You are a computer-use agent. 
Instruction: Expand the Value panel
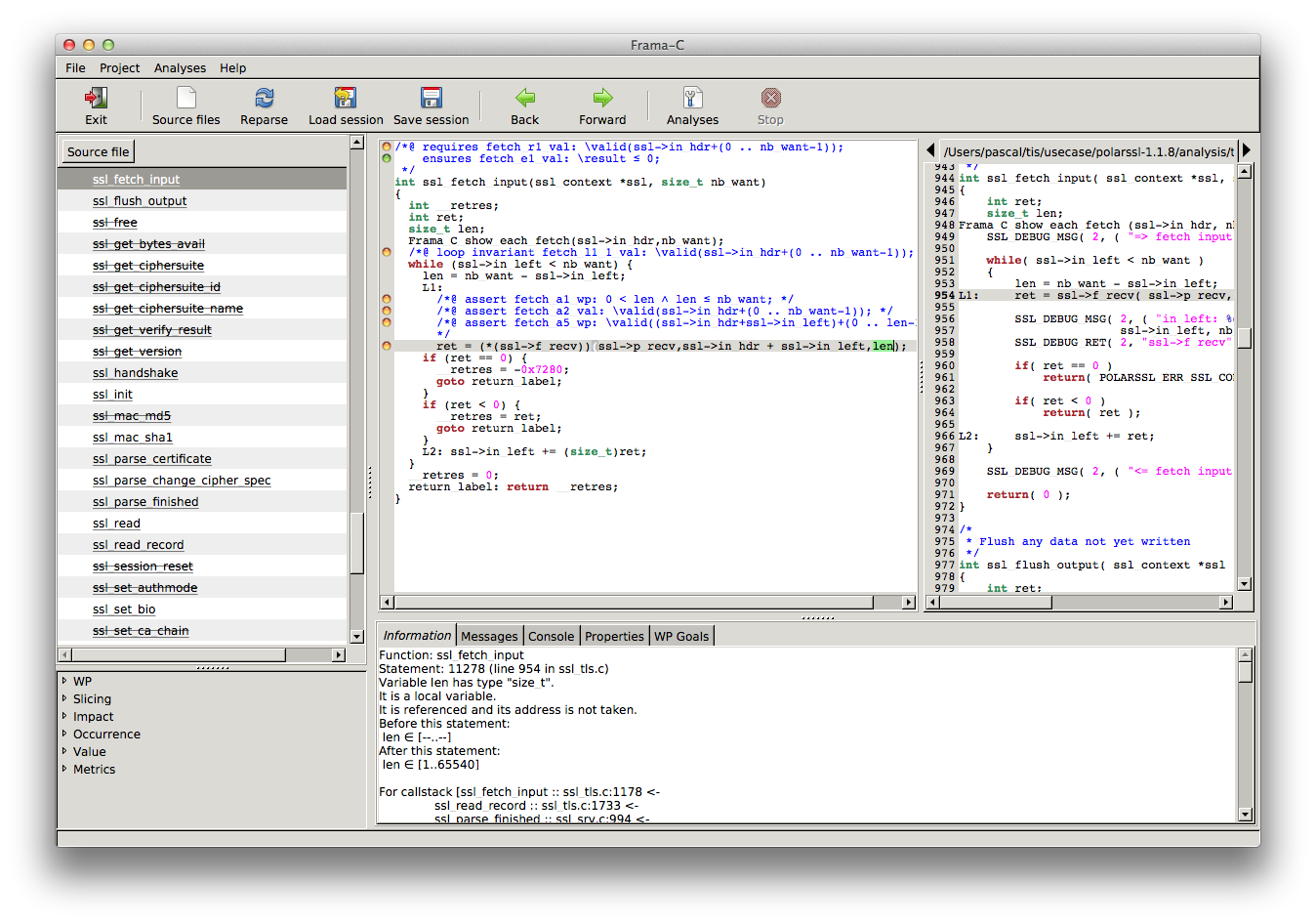click(x=64, y=751)
